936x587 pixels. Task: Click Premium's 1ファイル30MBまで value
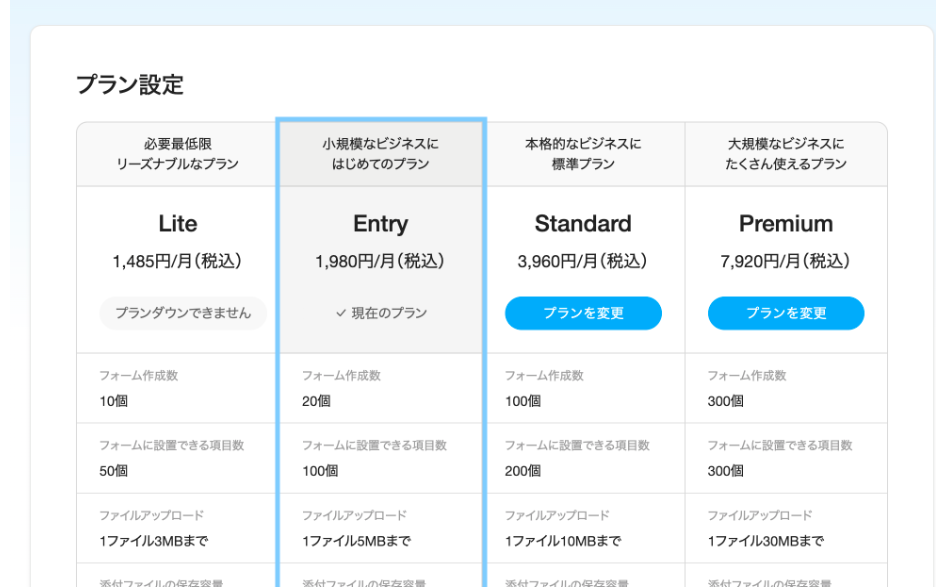point(766,541)
